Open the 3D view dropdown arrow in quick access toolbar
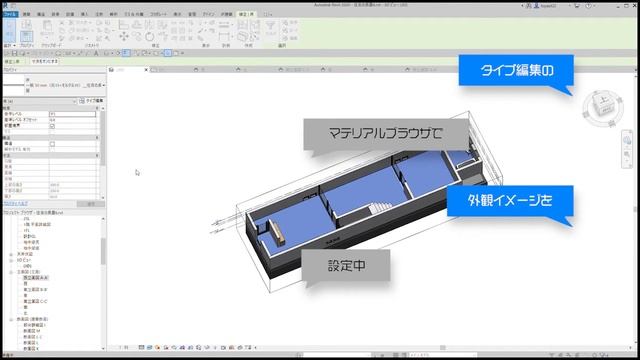Screen dimensions: 640x360 111,53
